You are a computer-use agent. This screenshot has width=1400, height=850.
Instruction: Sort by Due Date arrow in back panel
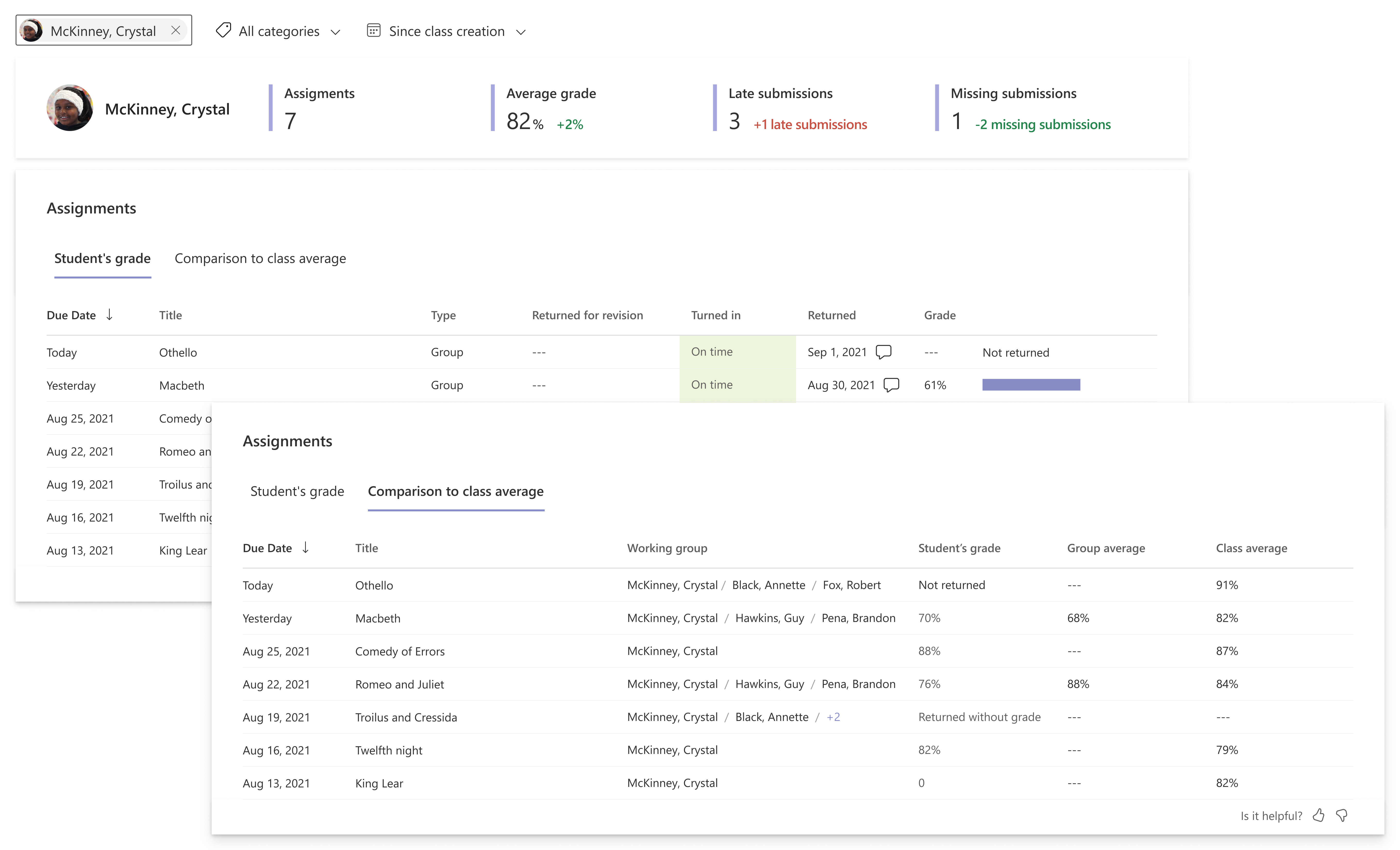[110, 315]
